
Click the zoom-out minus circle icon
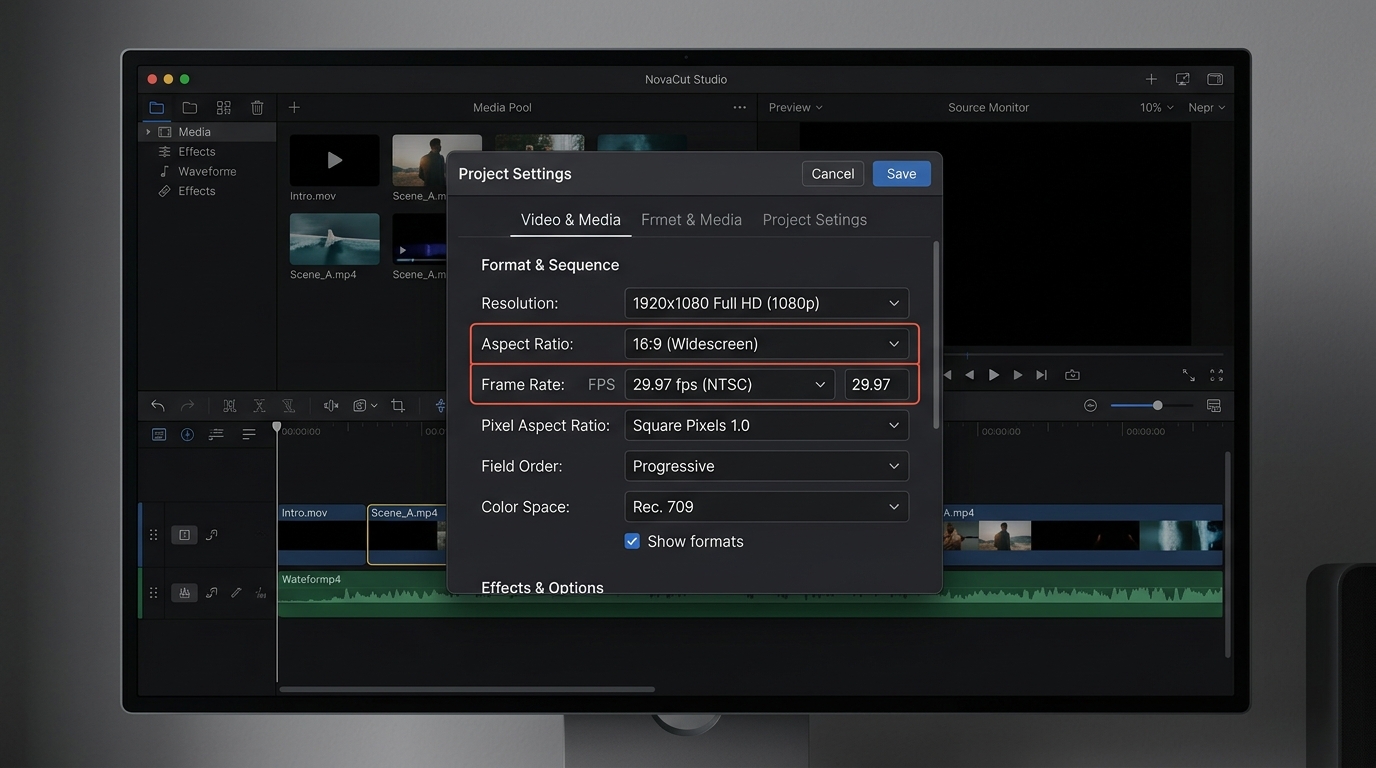coord(1090,405)
